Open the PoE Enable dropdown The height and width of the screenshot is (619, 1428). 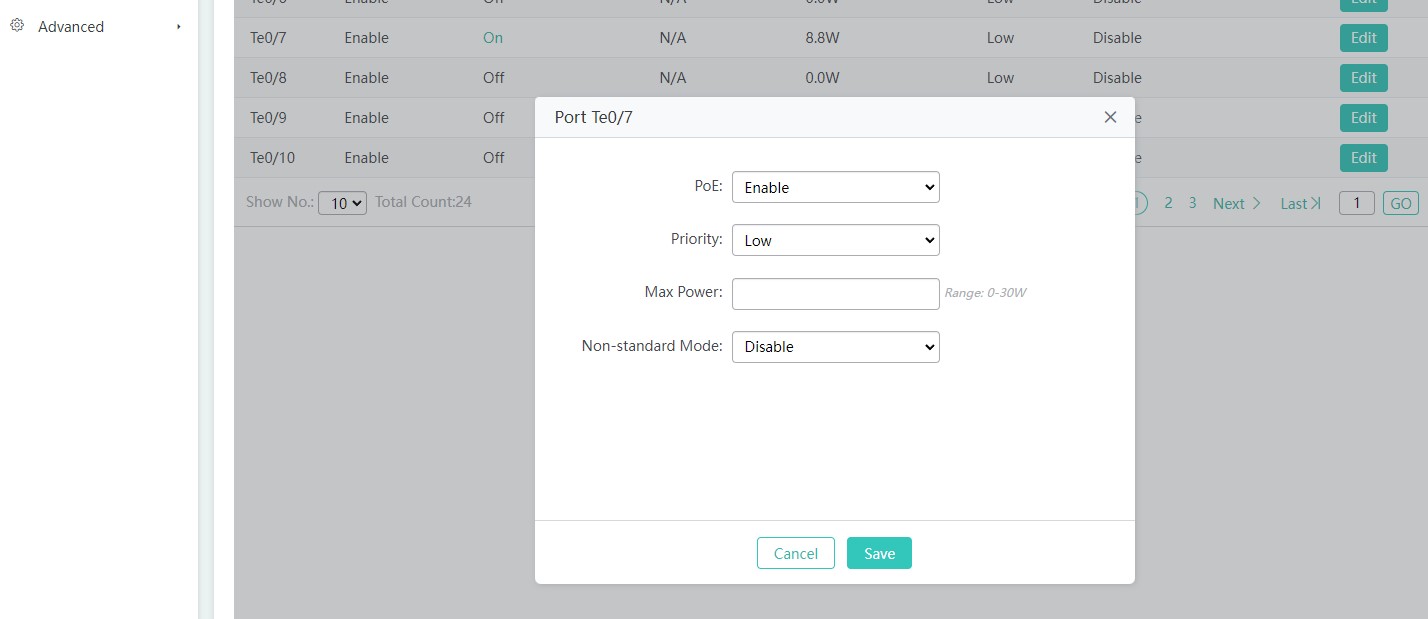(835, 187)
